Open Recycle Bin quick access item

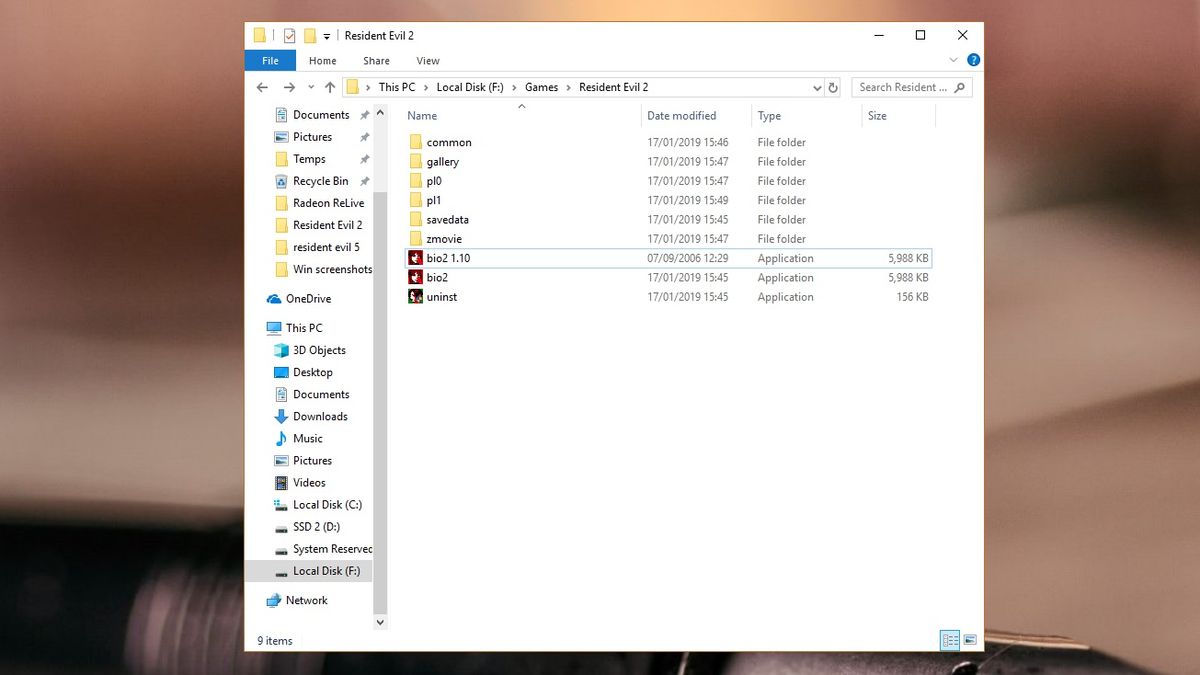pyautogui.click(x=312, y=181)
